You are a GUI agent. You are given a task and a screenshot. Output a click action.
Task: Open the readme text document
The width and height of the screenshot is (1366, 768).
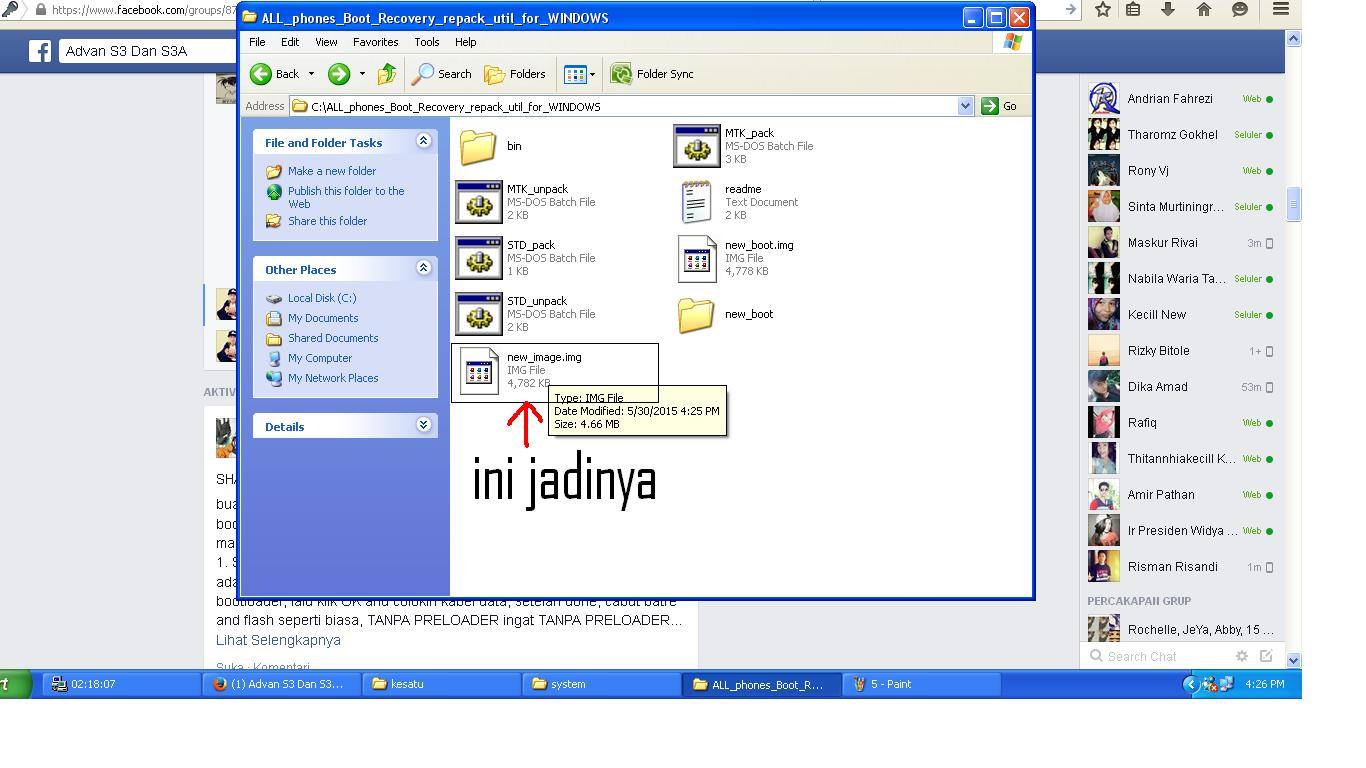pos(696,201)
